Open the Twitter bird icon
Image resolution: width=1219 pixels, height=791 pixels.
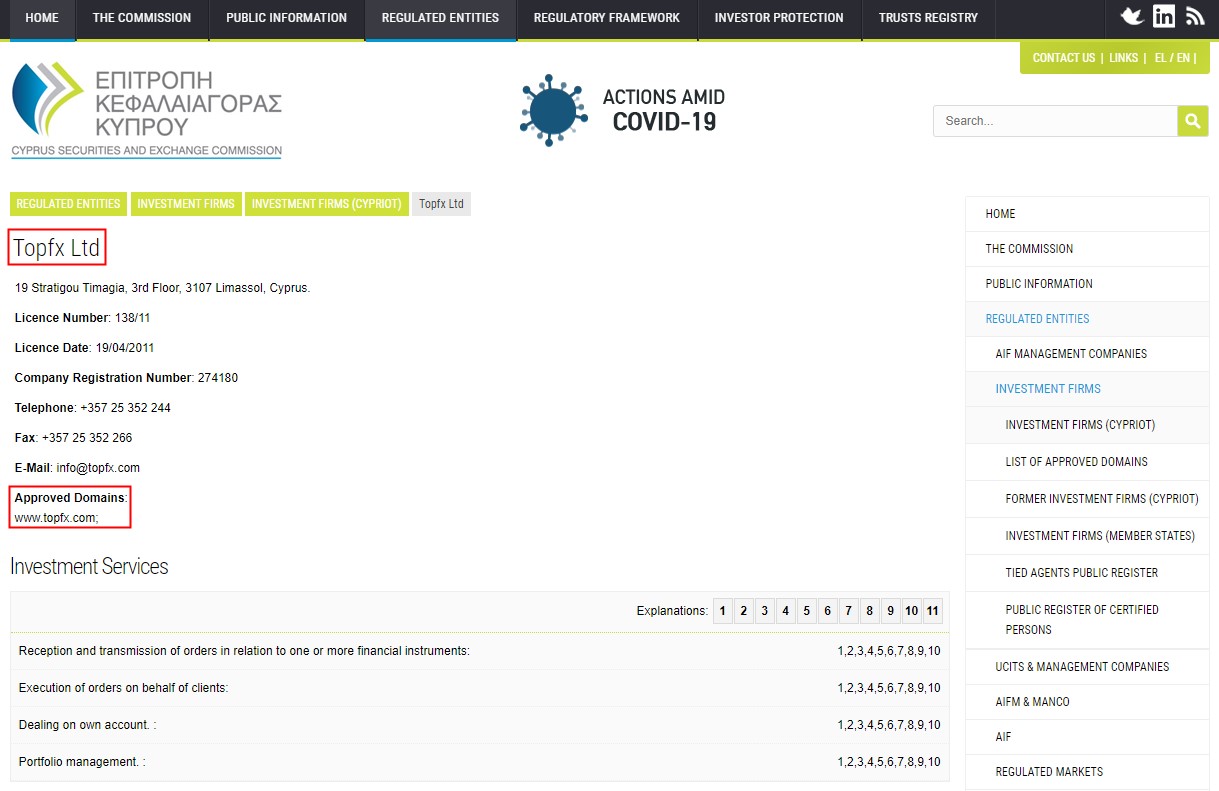1131,17
